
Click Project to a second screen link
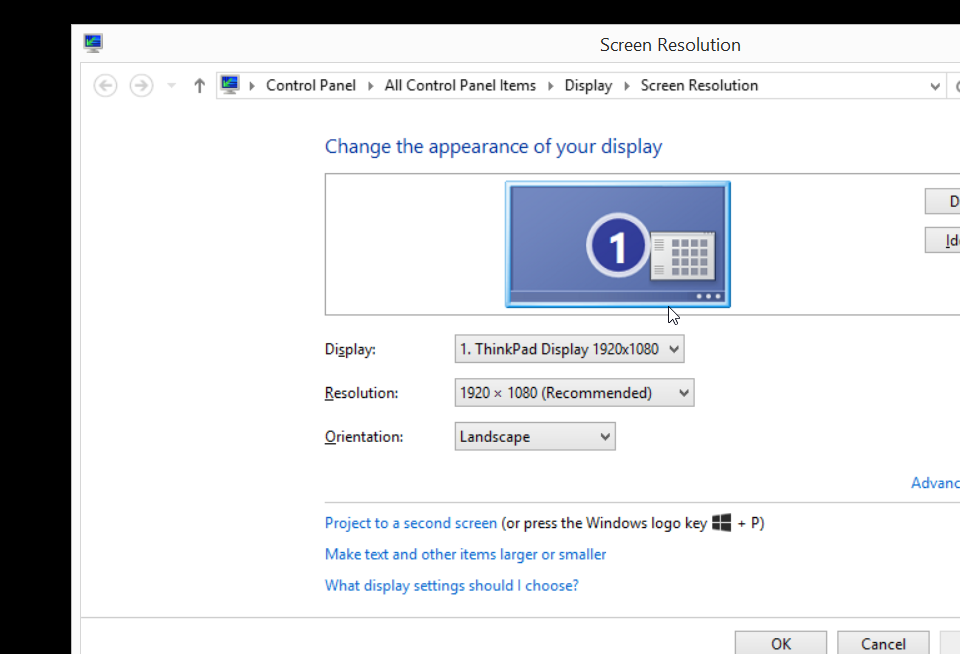click(x=411, y=524)
